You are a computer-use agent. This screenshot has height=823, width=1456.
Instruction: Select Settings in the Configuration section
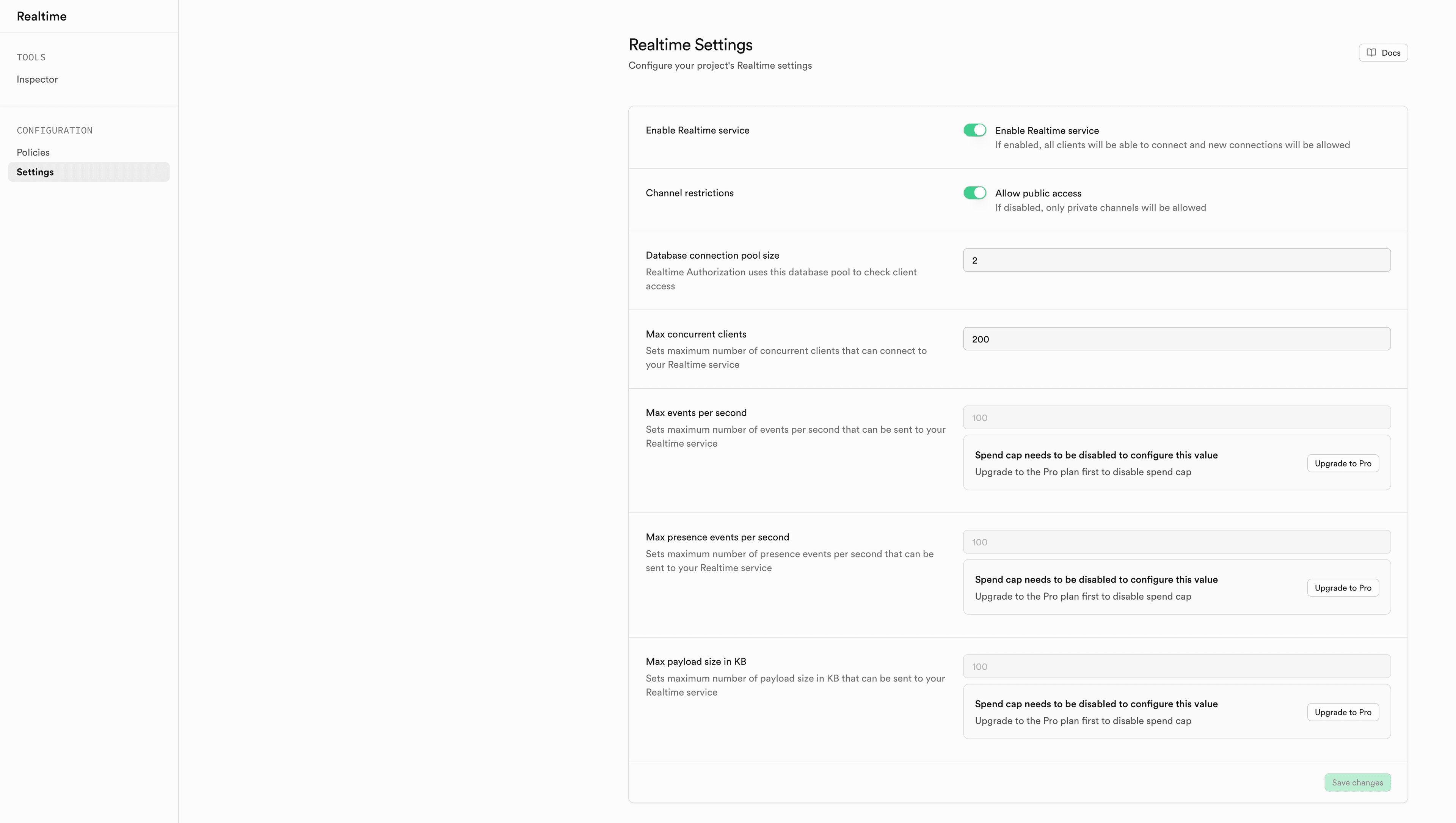pyautogui.click(x=35, y=172)
